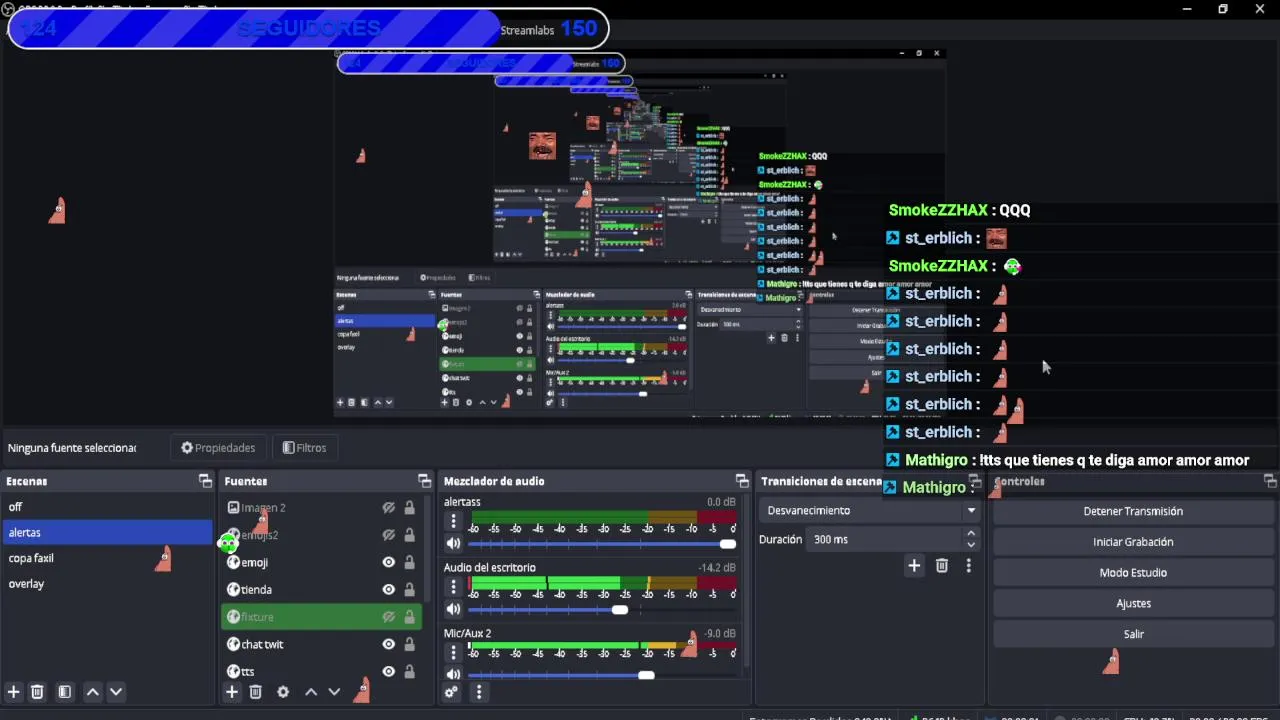Select the overlay scene
Screen dimensions: 1280x720
point(107,584)
